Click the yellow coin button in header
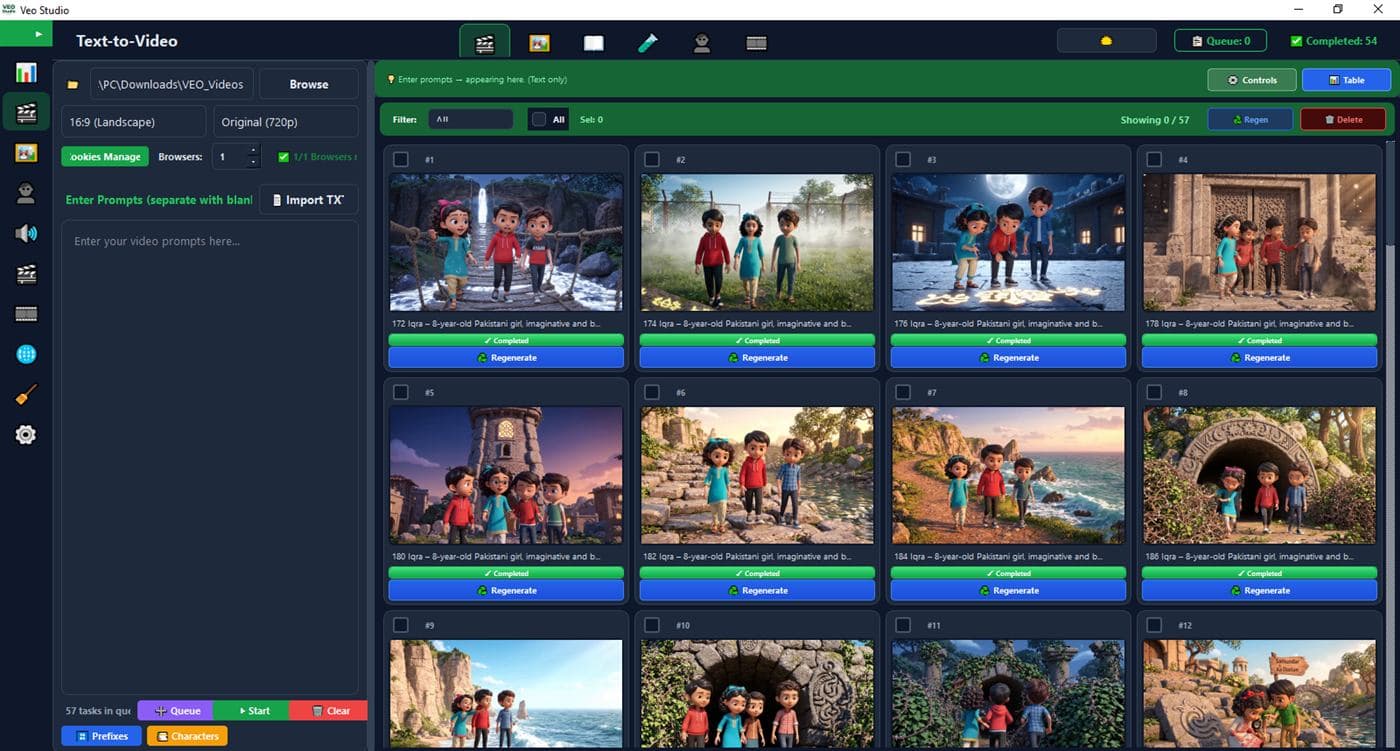Viewport: 1400px width, 751px height. tap(1106, 41)
